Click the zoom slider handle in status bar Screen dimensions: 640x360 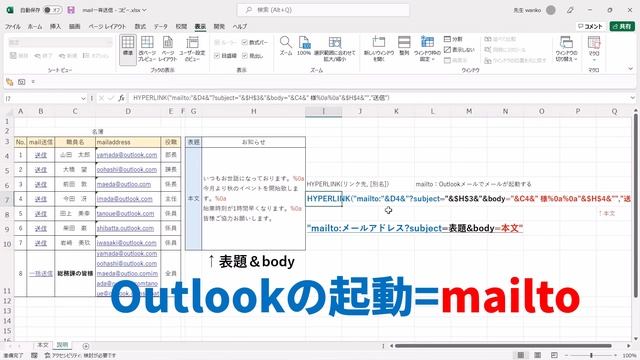591,356
